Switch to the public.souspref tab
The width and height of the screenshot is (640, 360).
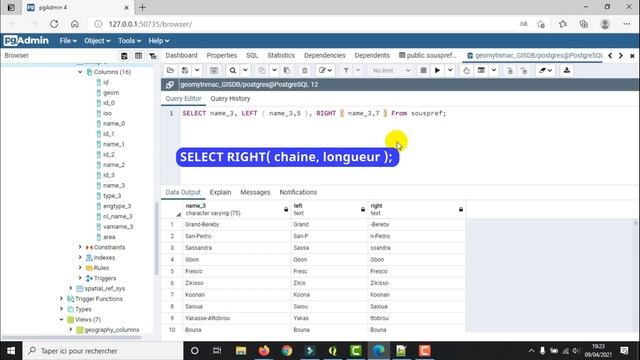[x=428, y=56]
